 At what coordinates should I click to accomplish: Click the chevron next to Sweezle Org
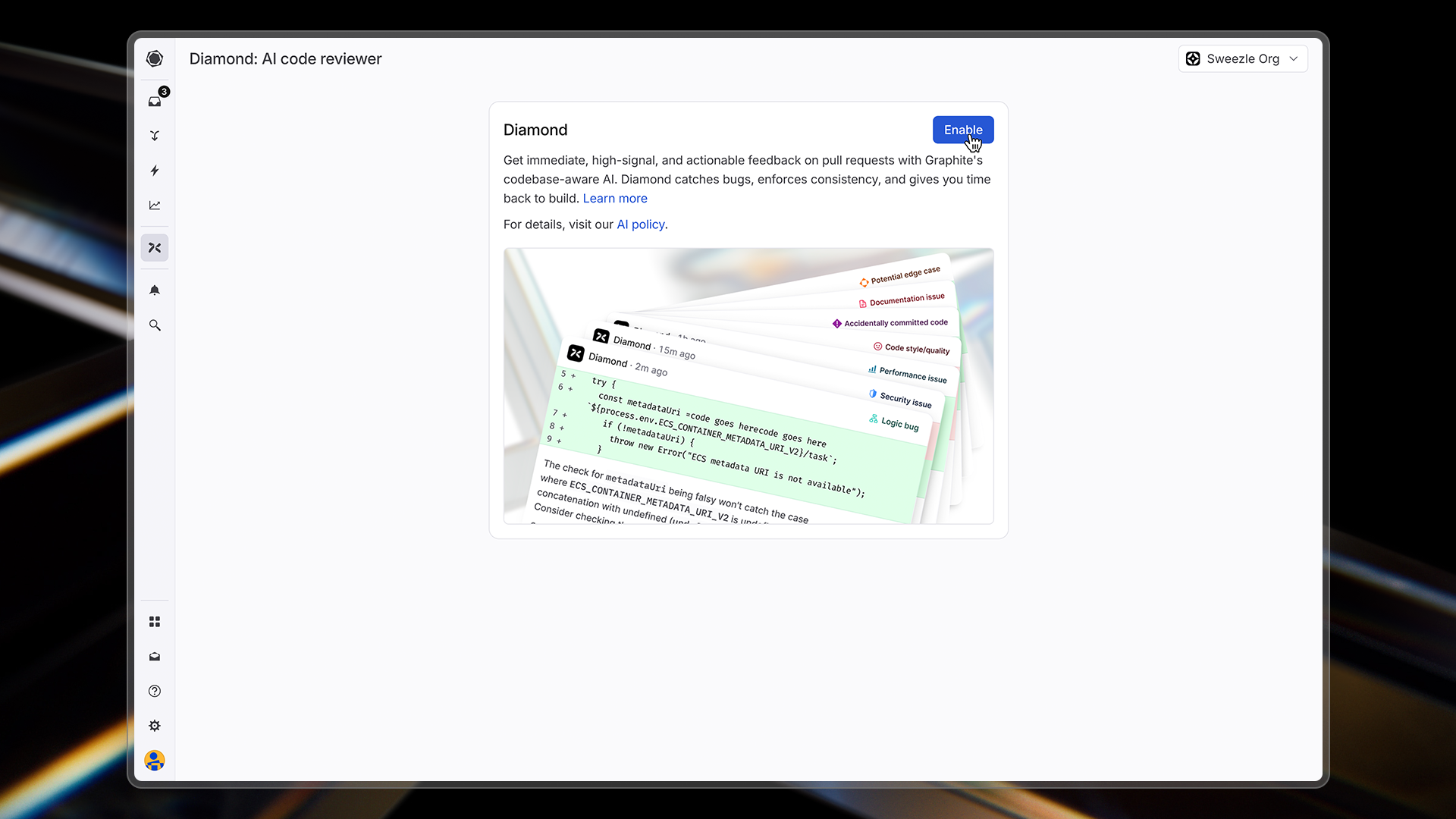[x=1294, y=58]
